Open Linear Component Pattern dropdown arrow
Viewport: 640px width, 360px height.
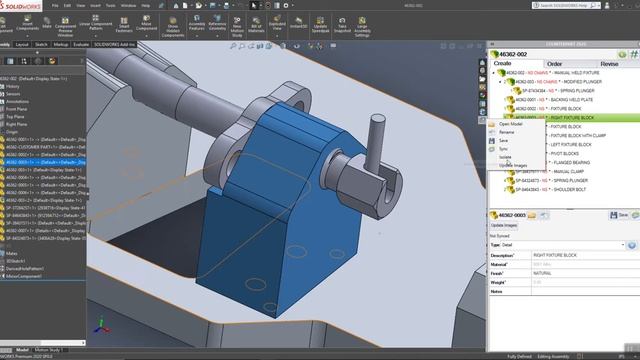click(x=96, y=36)
